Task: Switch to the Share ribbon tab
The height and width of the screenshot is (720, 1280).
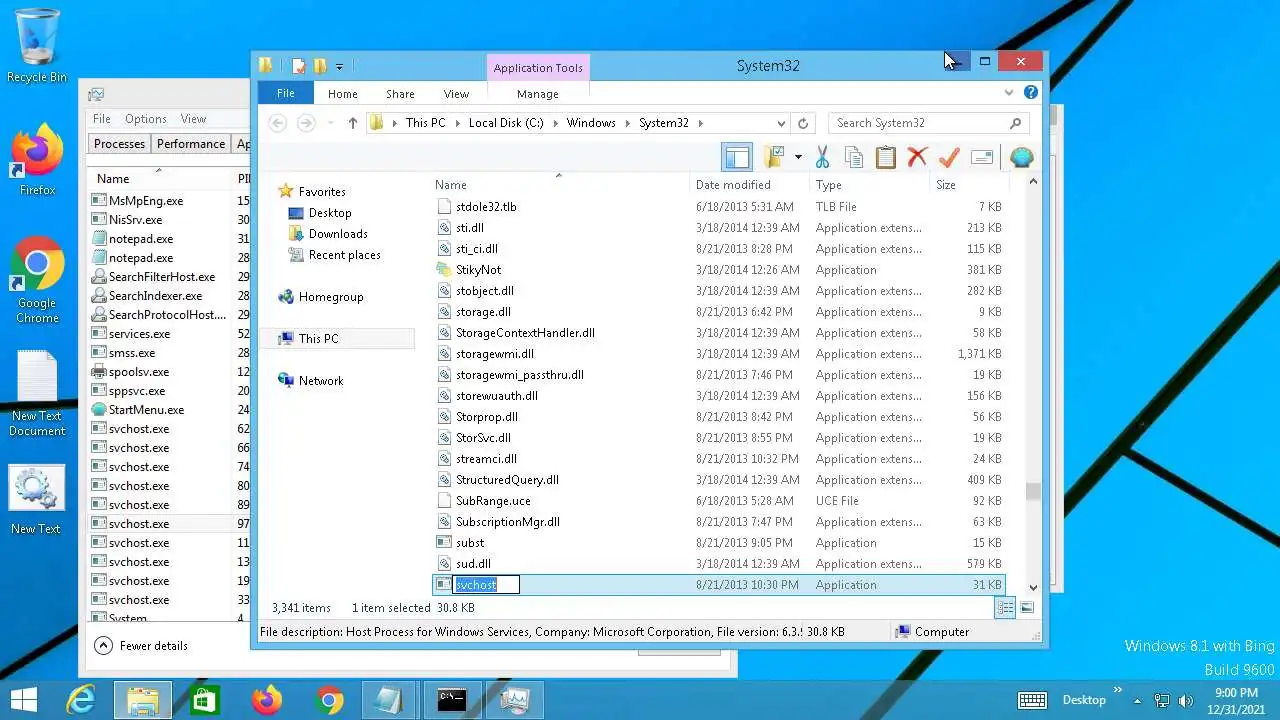Action: [x=400, y=93]
